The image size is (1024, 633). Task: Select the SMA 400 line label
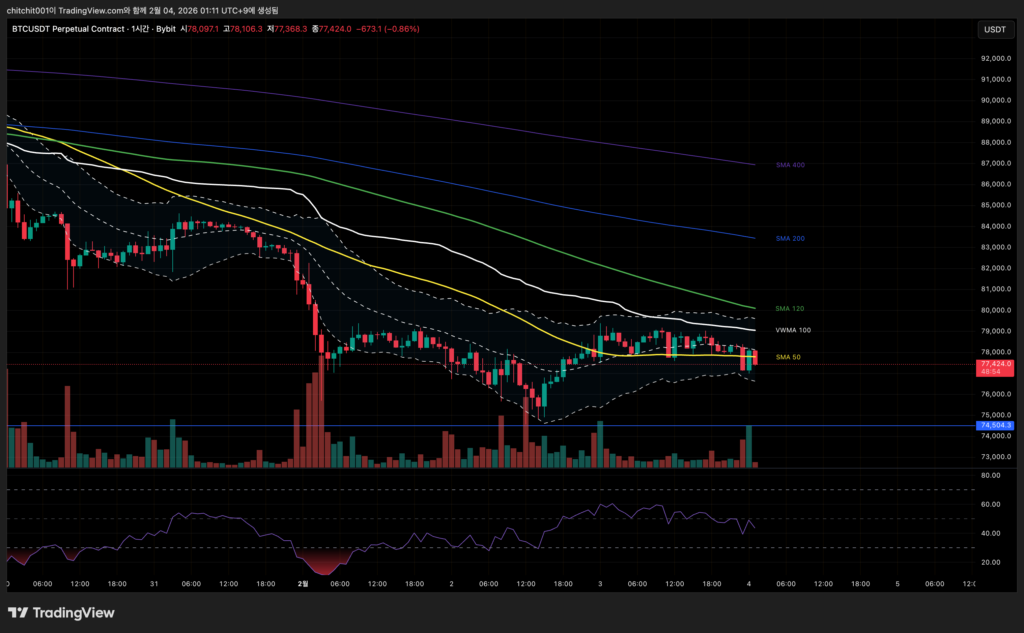[791, 164]
